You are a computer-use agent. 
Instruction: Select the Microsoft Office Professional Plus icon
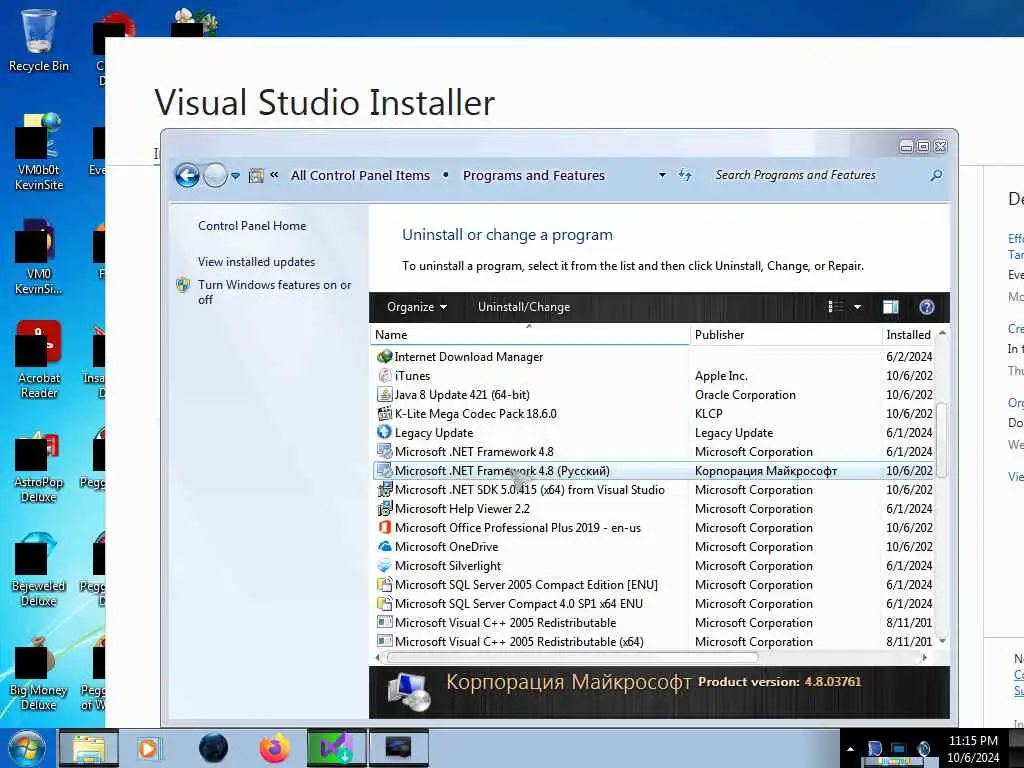[385, 528]
